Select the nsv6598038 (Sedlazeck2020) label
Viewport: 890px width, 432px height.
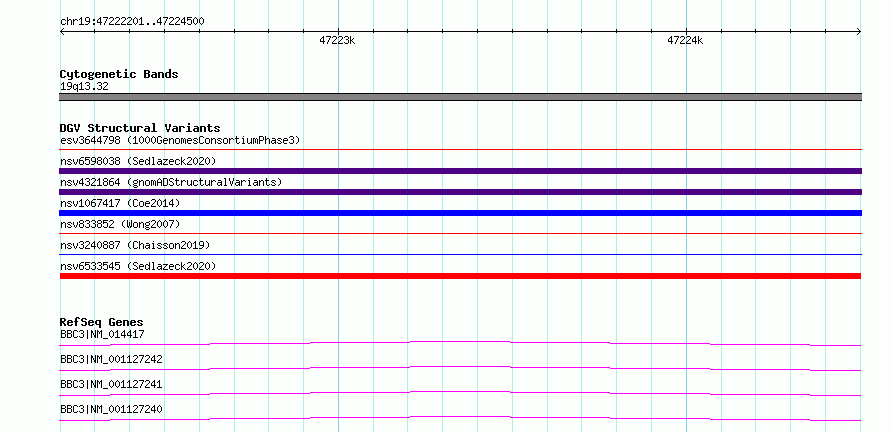pyautogui.click(x=138, y=161)
